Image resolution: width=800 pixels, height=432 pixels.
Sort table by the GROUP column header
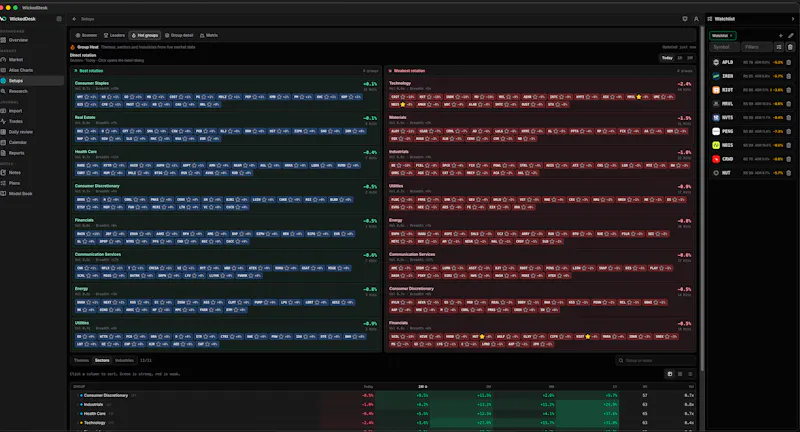(79, 387)
